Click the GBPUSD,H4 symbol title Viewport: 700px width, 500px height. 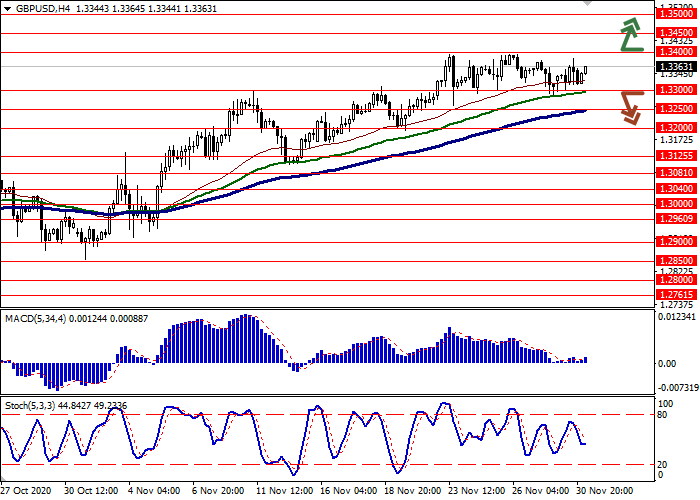pyautogui.click(x=42, y=9)
